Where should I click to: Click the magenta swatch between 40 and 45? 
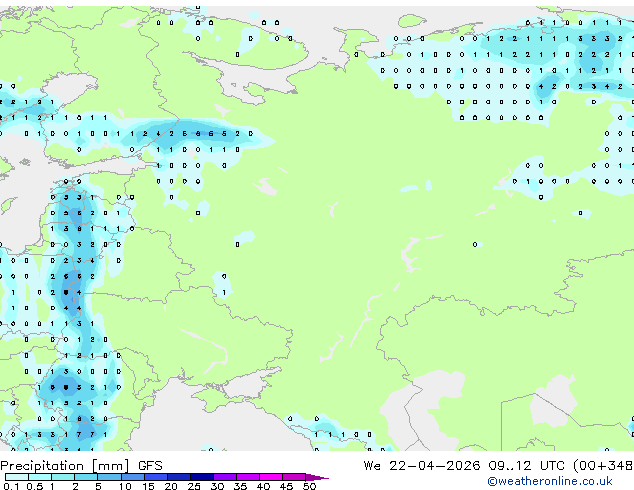(x=271, y=477)
